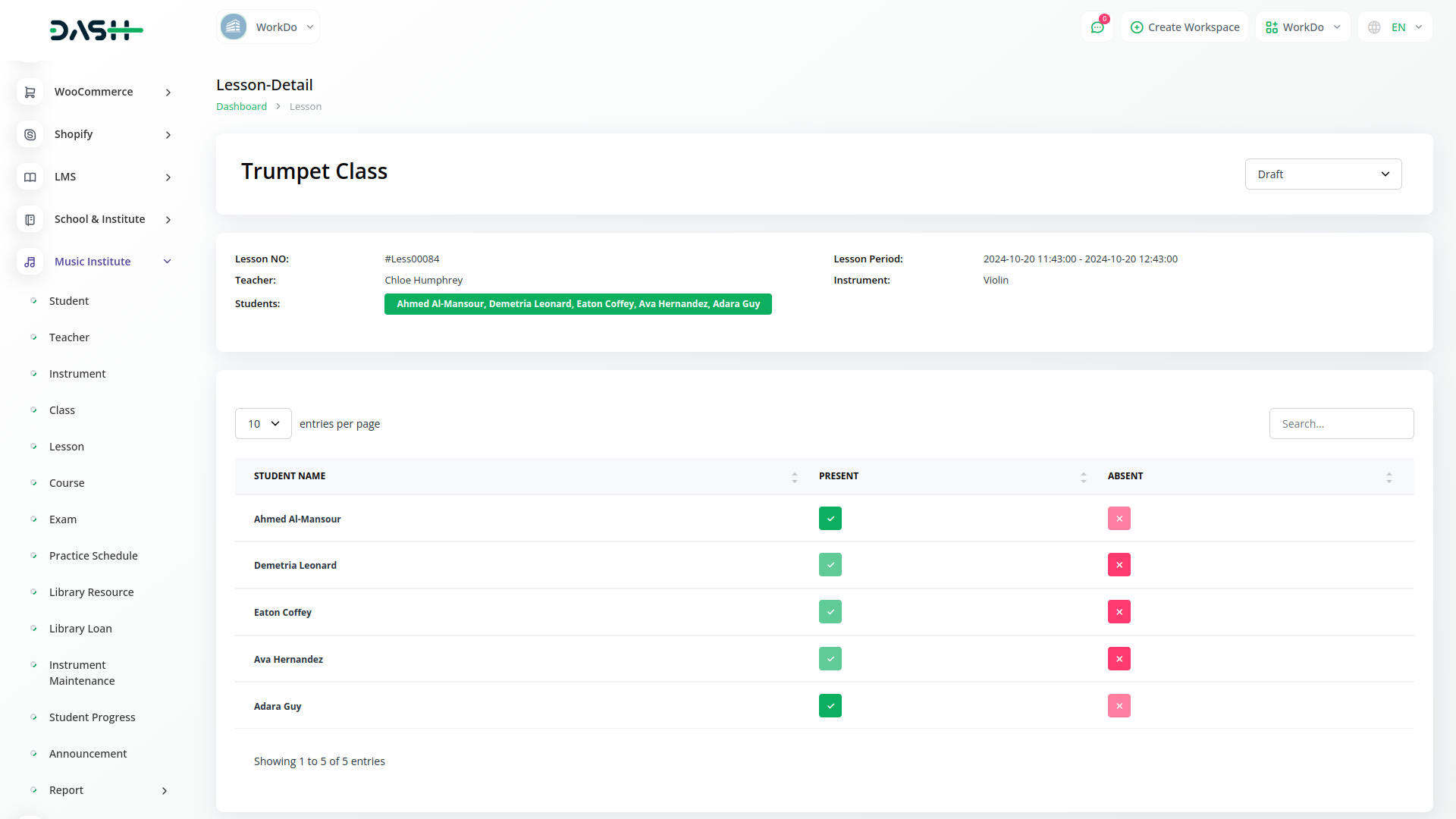
Task: Open Library Loan menu item
Action: tap(80, 629)
